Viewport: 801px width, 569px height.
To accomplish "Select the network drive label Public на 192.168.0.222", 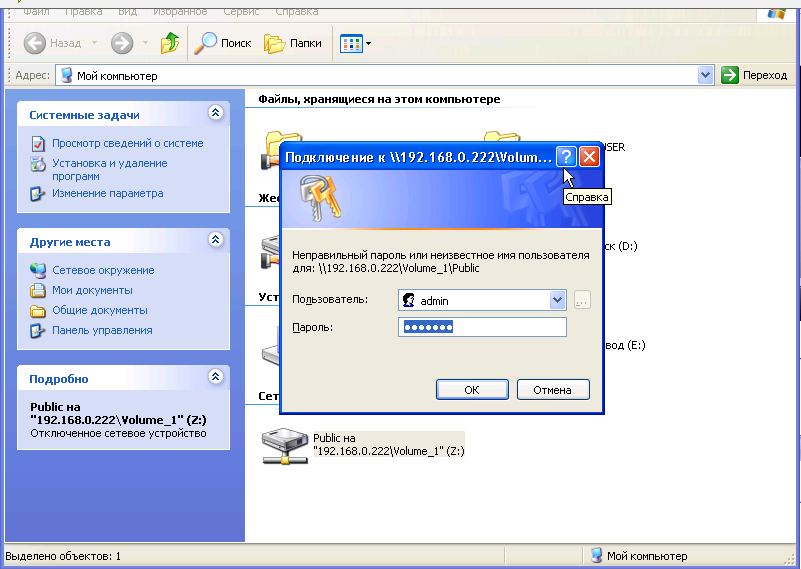I will pos(389,444).
